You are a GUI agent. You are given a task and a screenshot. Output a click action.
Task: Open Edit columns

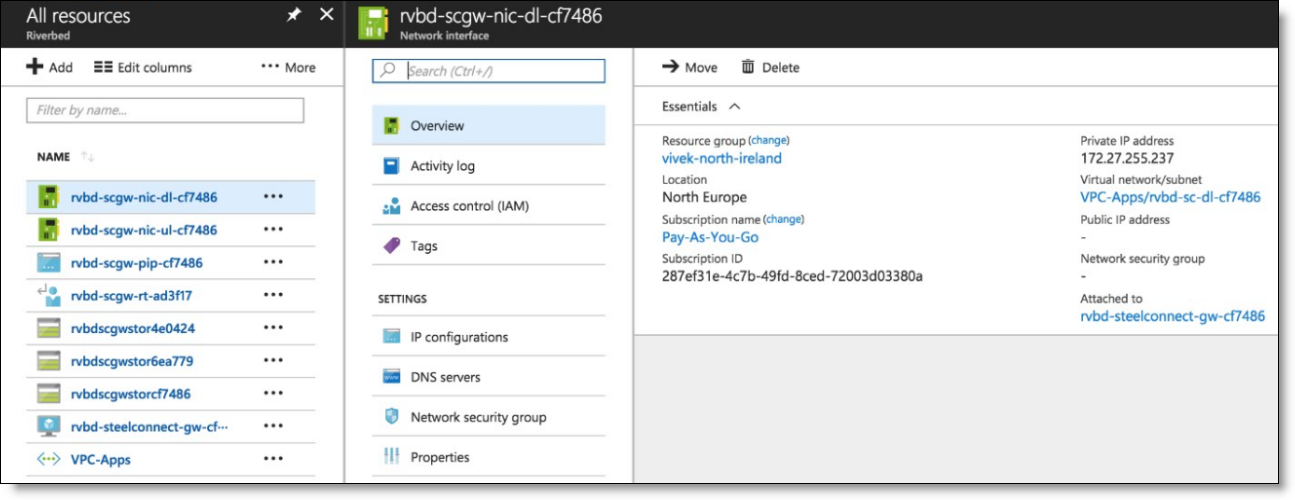142,67
